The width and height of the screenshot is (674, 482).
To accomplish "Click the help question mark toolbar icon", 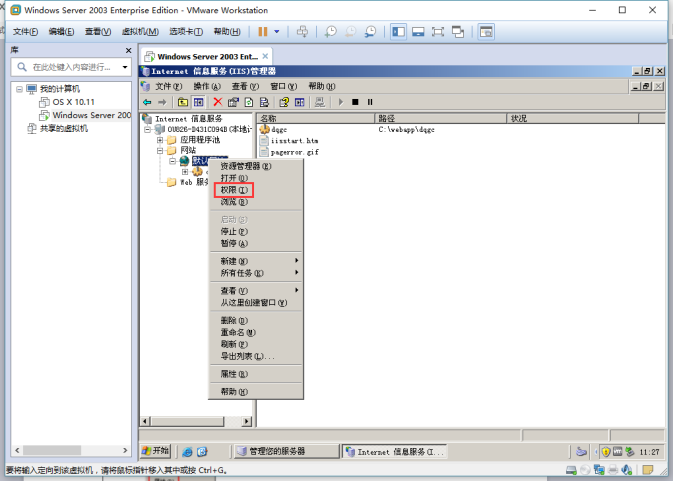I will pyautogui.click(x=284, y=102).
